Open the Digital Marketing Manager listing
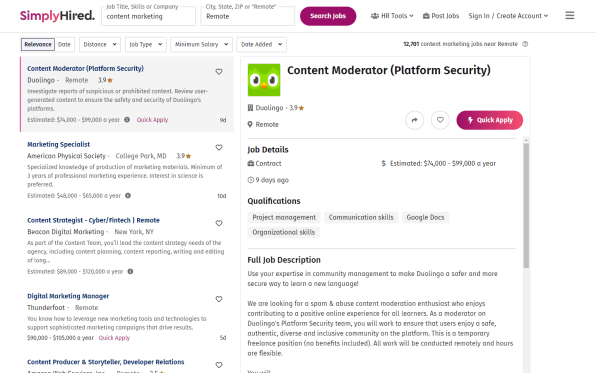Image resolution: width=596 pixels, height=373 pixels. pyautogui.click(x=68, y=296)
